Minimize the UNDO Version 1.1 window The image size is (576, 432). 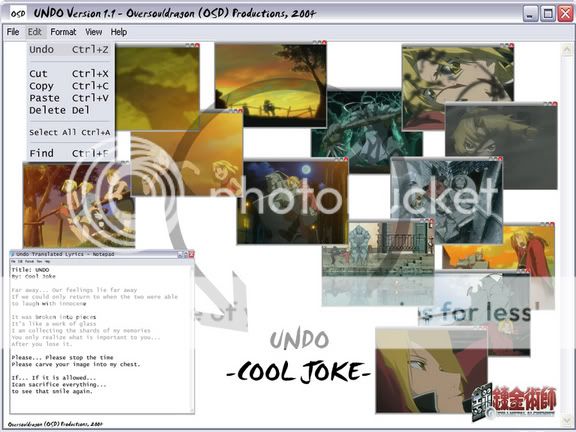(530, 14)
